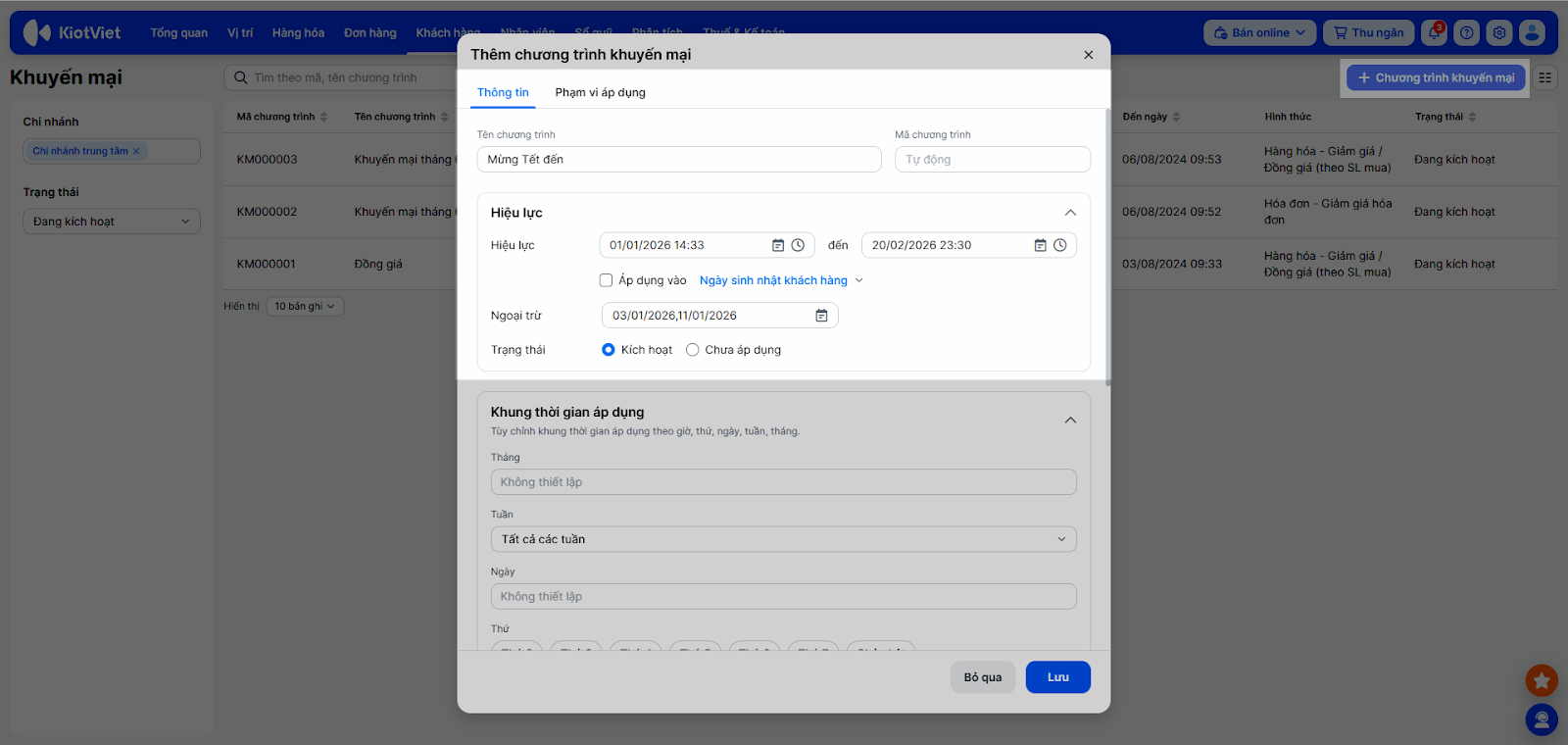Open calendar icon in Ngoại trừ field
This screenshot has width=1568, height=745.
(821, 316)
